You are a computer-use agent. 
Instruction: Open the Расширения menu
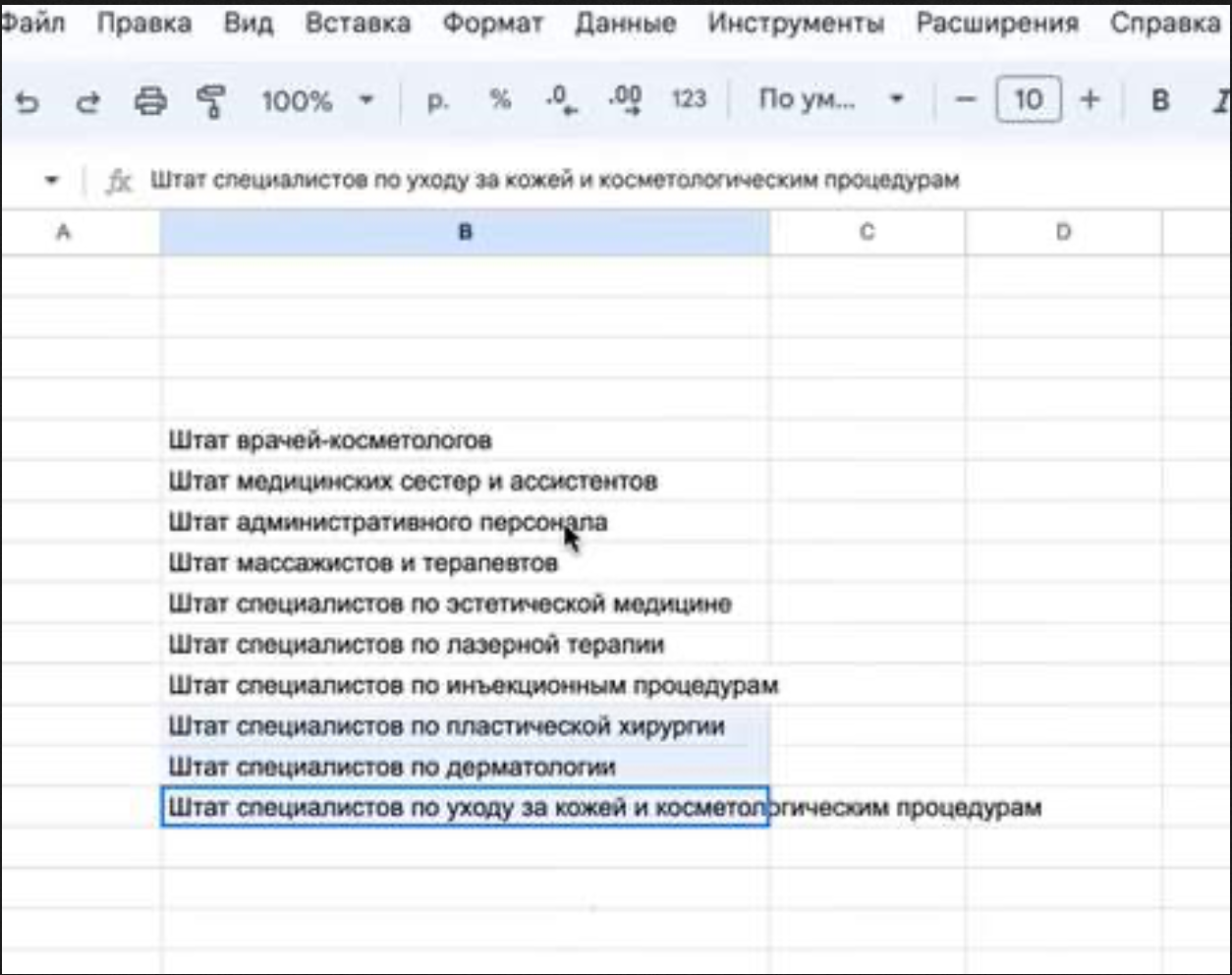pos(997,24)
